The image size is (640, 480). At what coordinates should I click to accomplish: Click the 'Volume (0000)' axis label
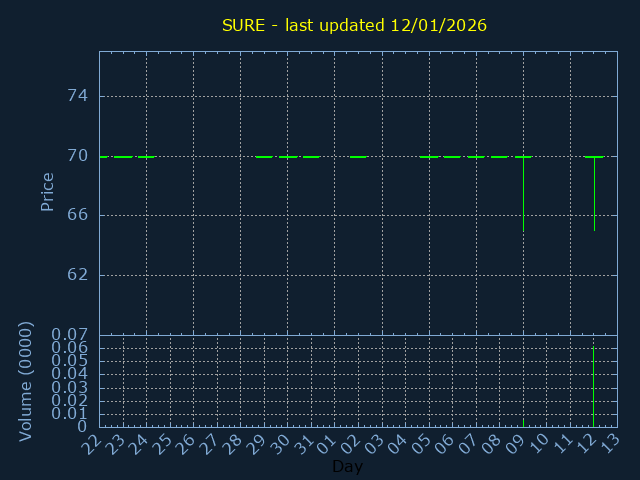26,381
